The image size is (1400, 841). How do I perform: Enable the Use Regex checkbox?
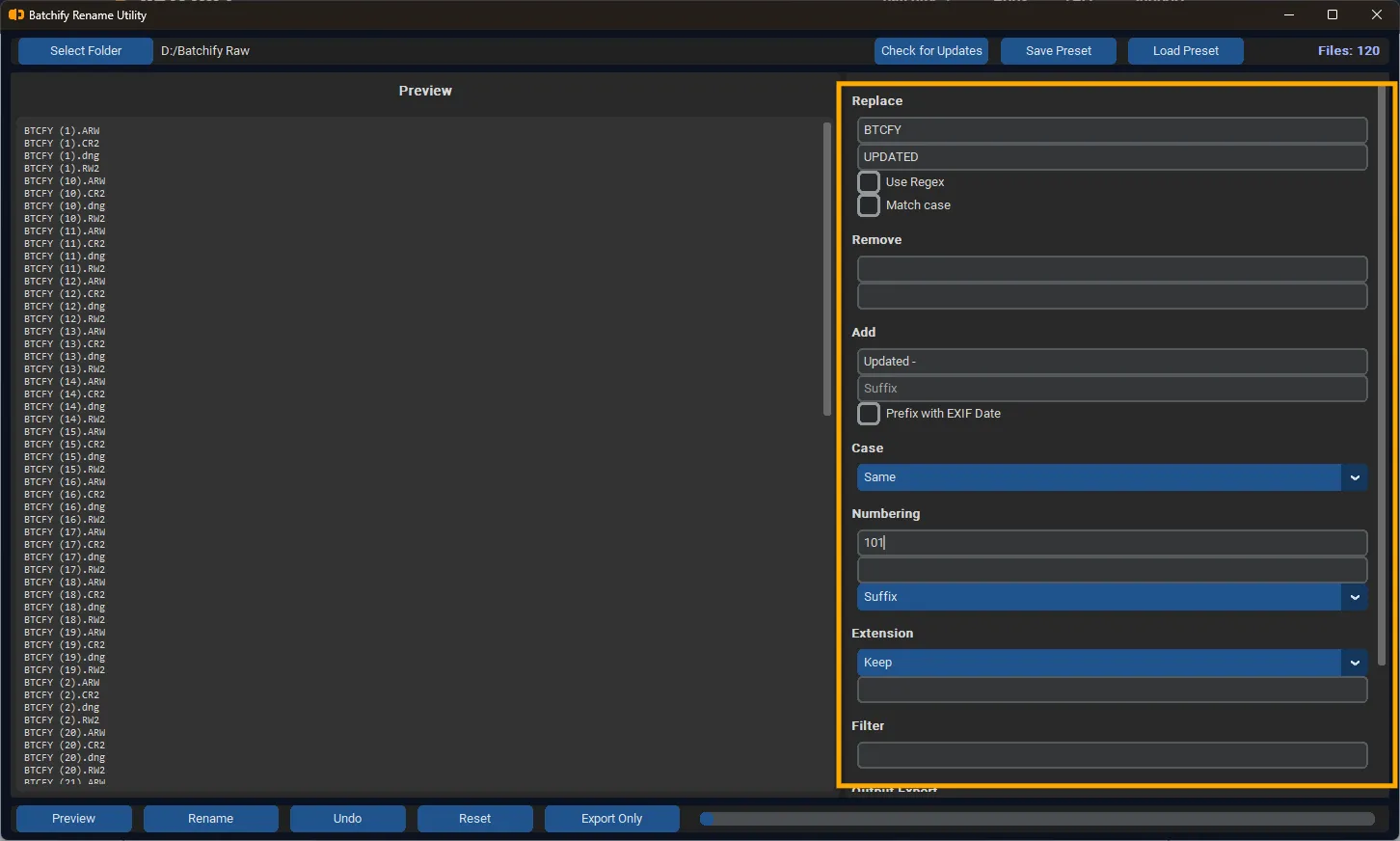(x=869, y=181)
